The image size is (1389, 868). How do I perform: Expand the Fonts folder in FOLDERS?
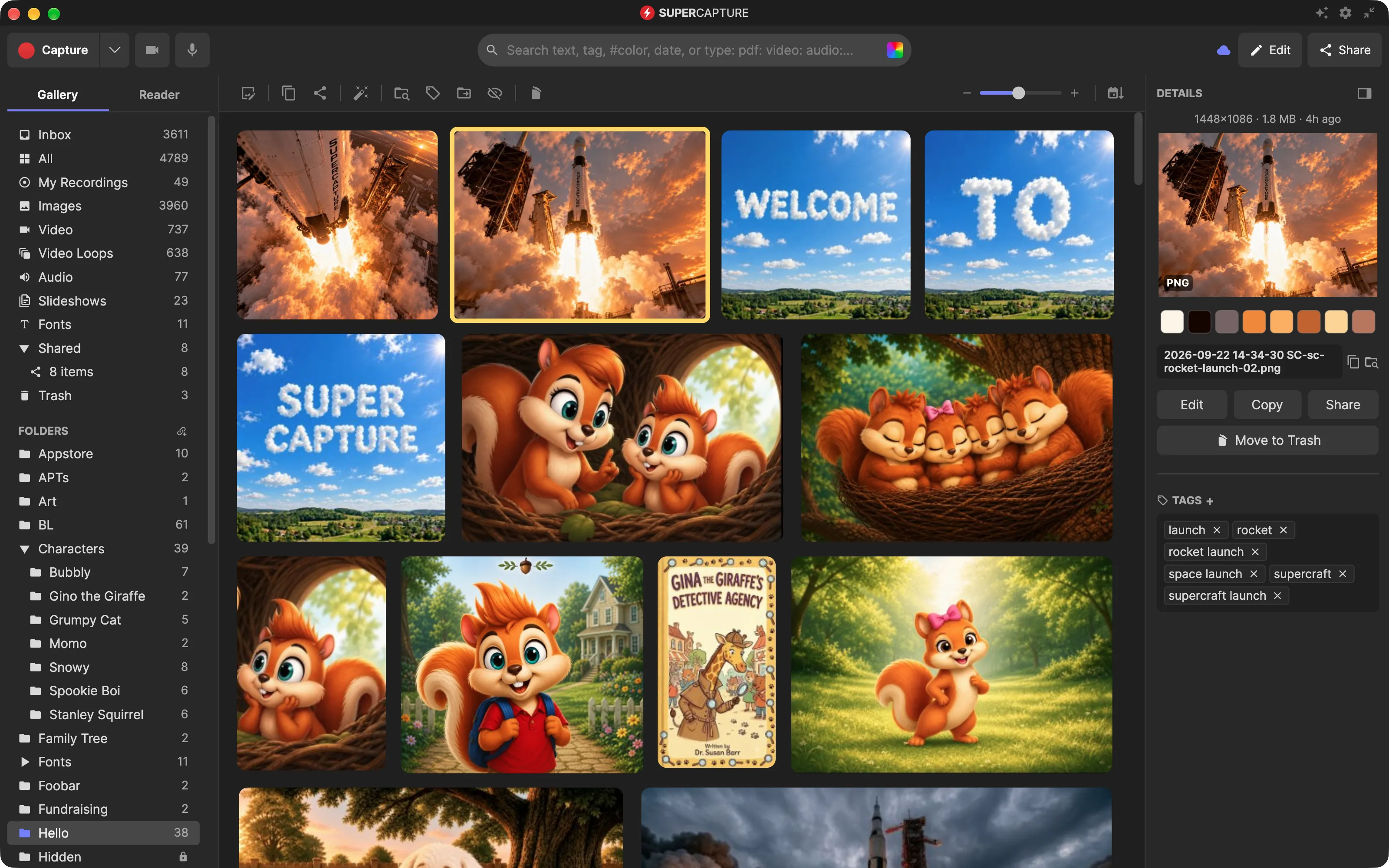(24, 762)
